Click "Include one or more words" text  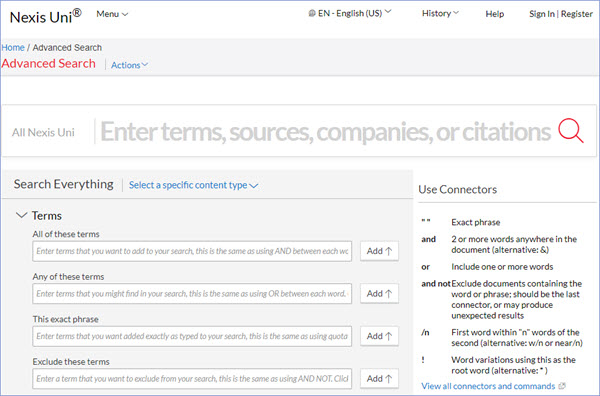click(x=502, y=267)
